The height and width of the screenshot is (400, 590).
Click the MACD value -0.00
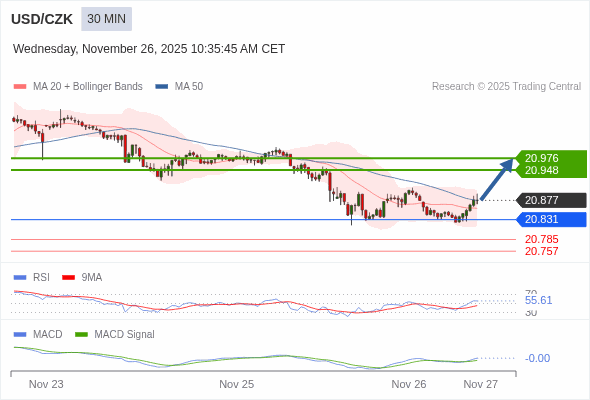click(537, 358)
